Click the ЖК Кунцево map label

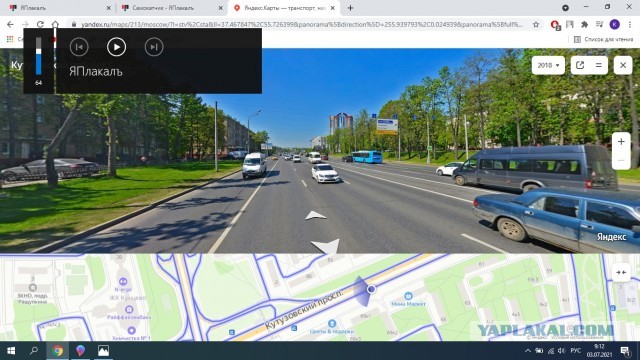127,298
